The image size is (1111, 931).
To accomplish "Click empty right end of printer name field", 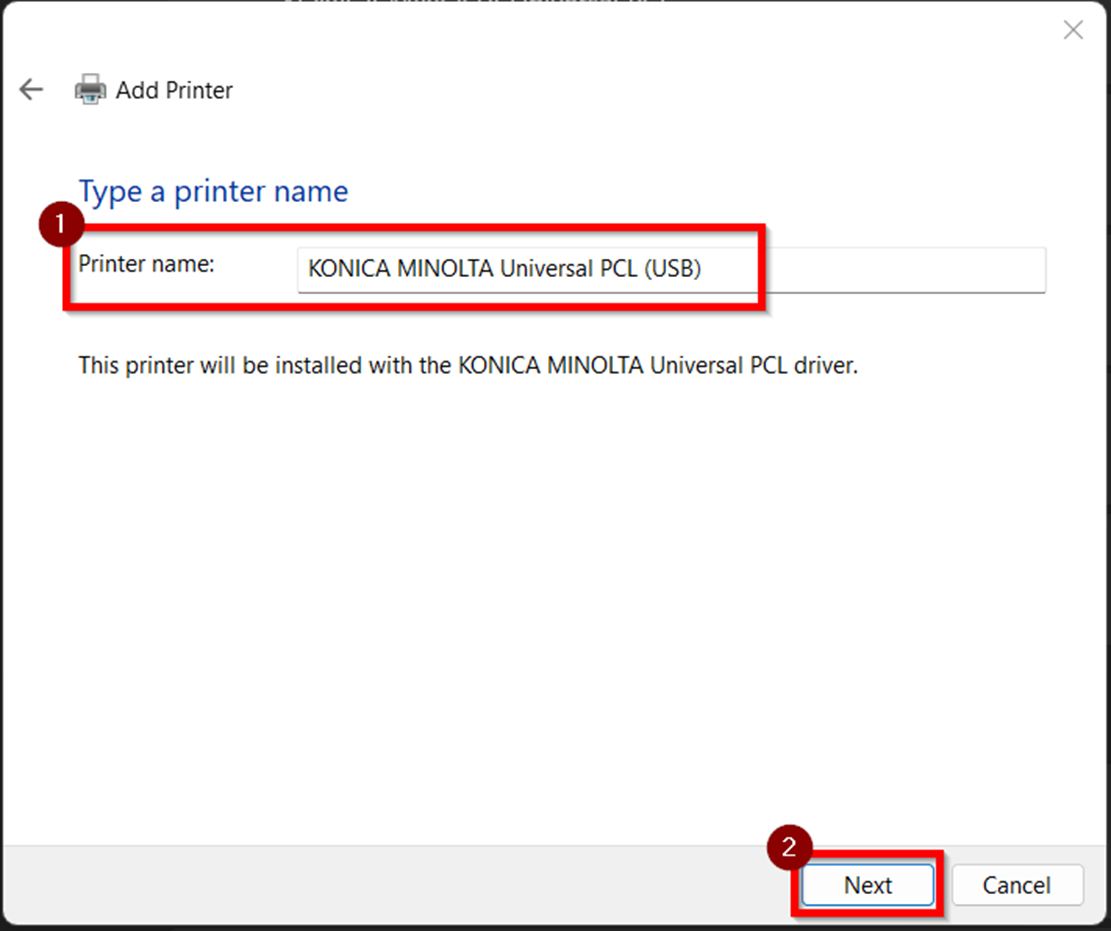I will 900,269.
